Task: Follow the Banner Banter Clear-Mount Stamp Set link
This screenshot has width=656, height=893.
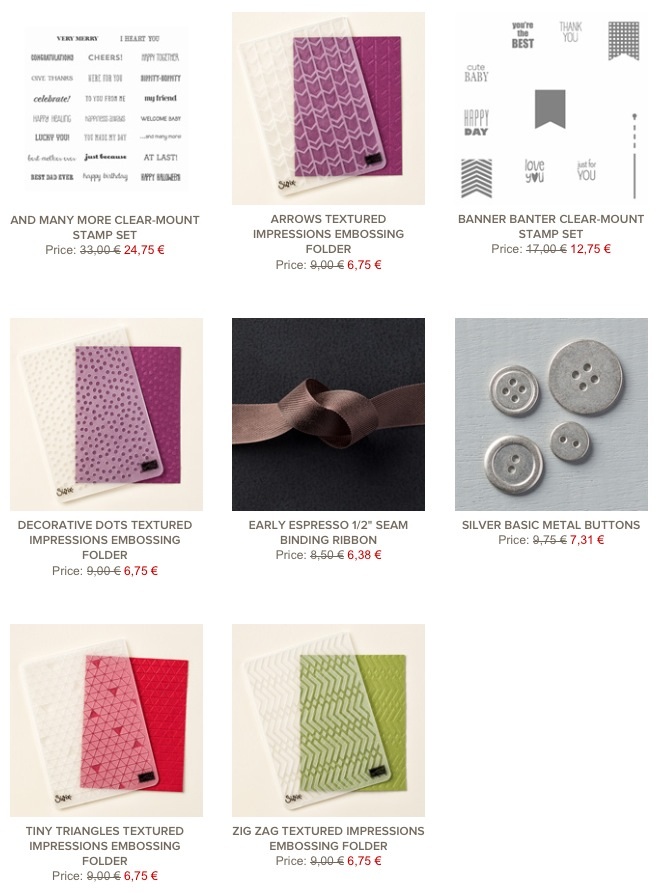Action: [551, 227]
